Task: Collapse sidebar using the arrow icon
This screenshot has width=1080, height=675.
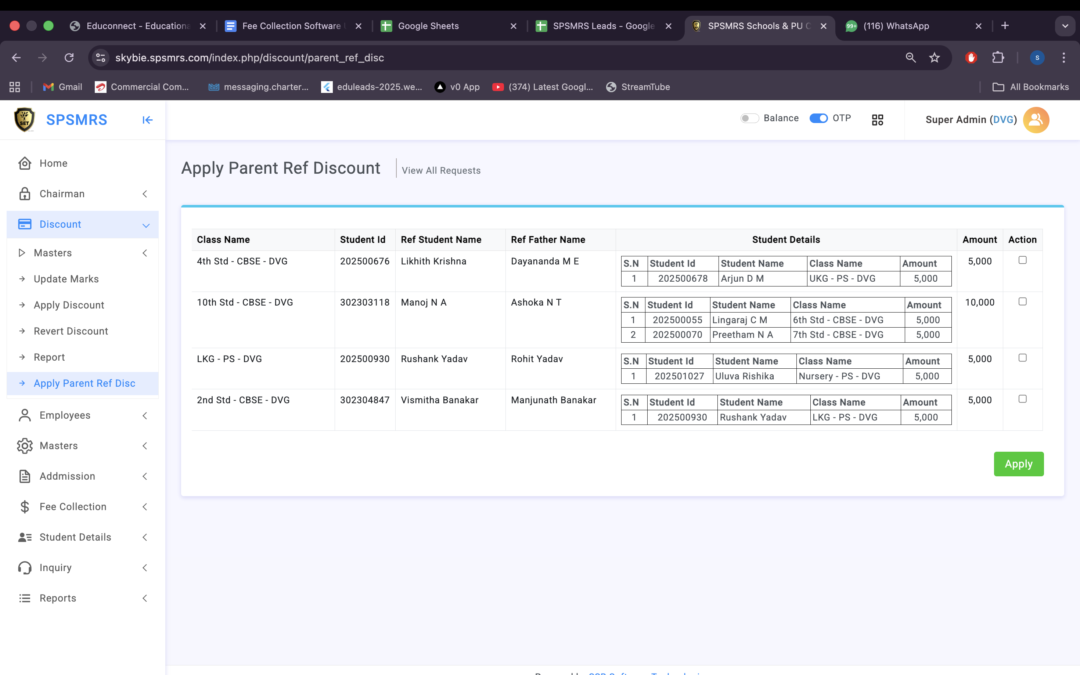Action: click(147, 120)
